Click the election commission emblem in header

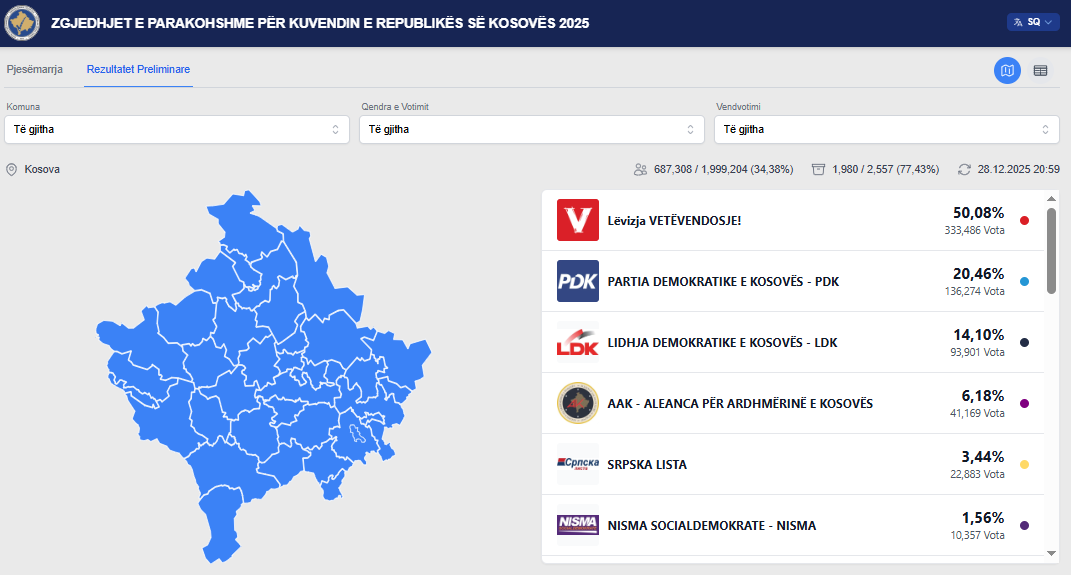pos(22,22)
